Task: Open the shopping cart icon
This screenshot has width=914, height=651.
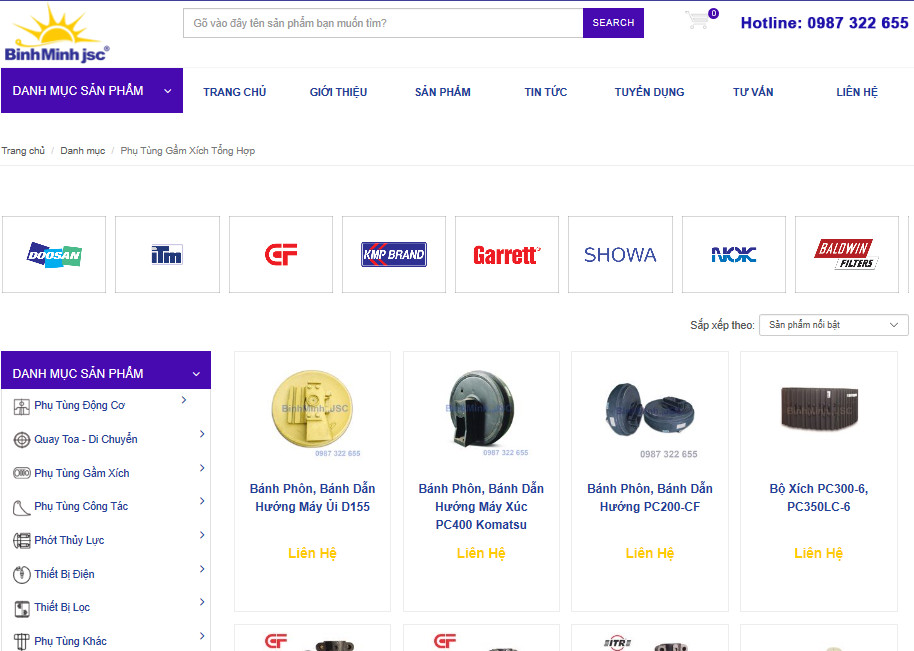Action: (x=698, y=21)
